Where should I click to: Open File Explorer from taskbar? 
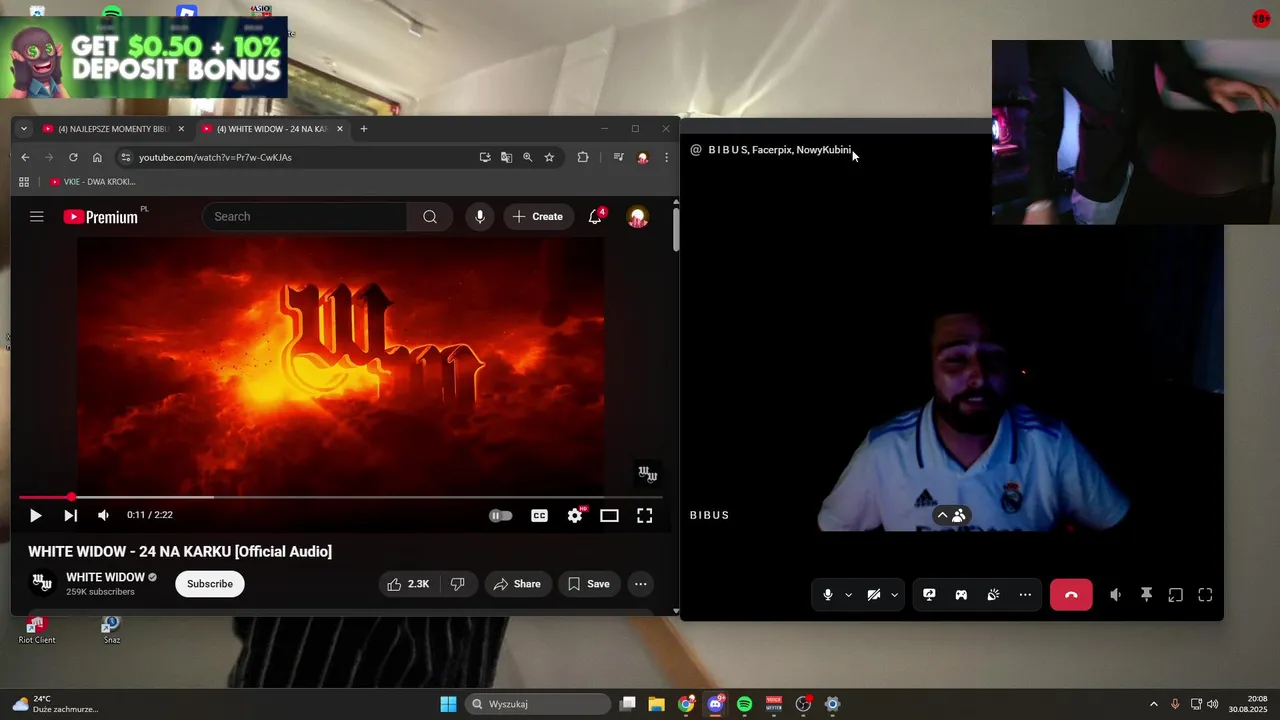point(656,704)
